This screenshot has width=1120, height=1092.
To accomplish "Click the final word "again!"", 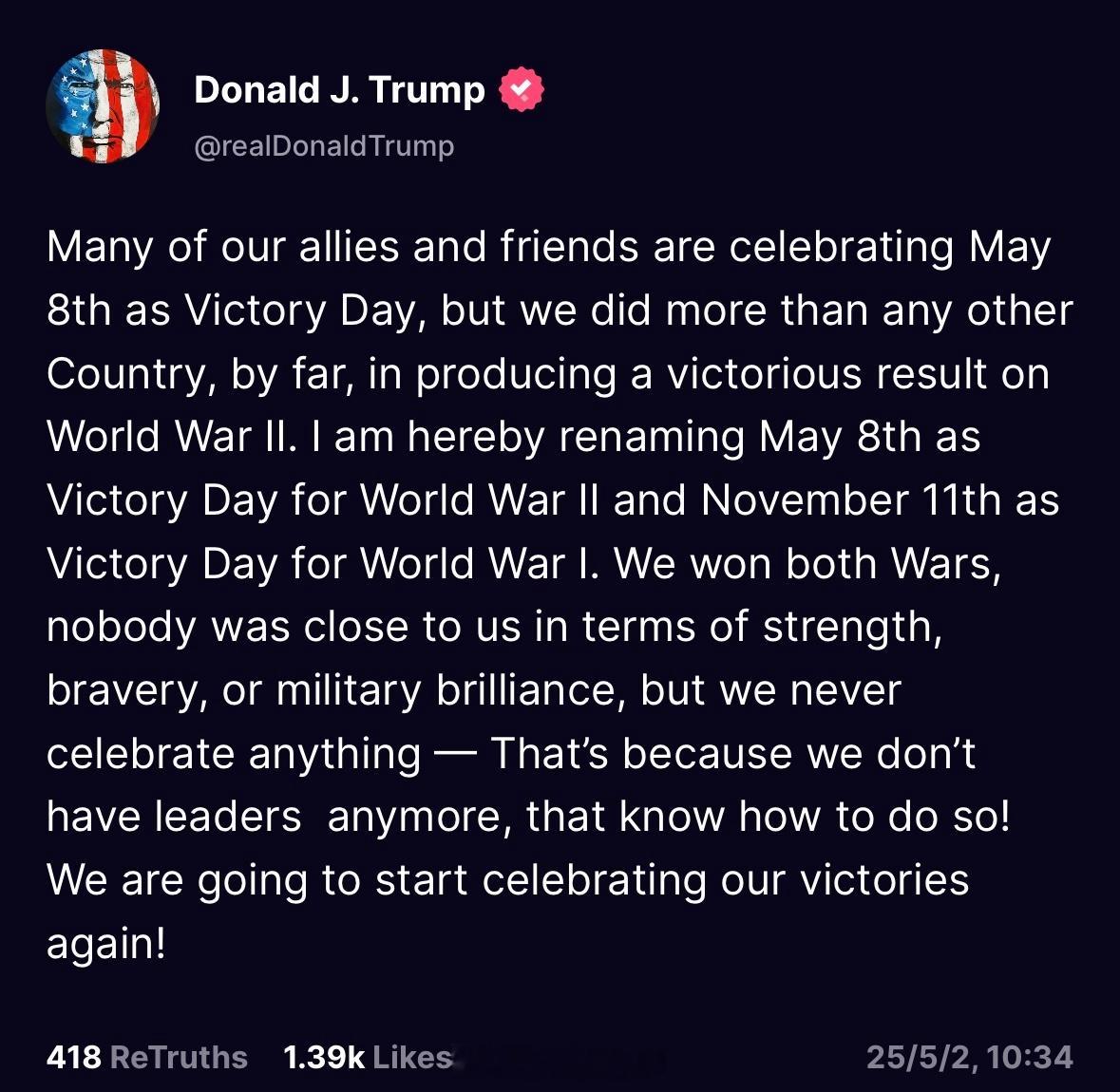I will click(x=106, y=944).
